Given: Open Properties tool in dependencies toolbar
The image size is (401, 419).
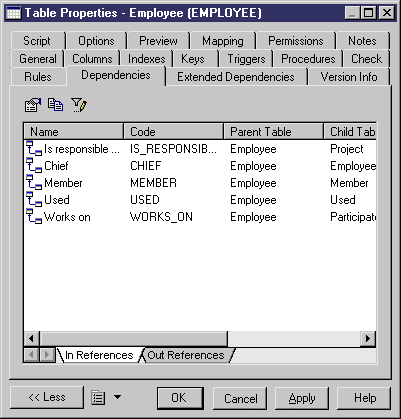Looking at the screenshot, I should pos(33,105).
